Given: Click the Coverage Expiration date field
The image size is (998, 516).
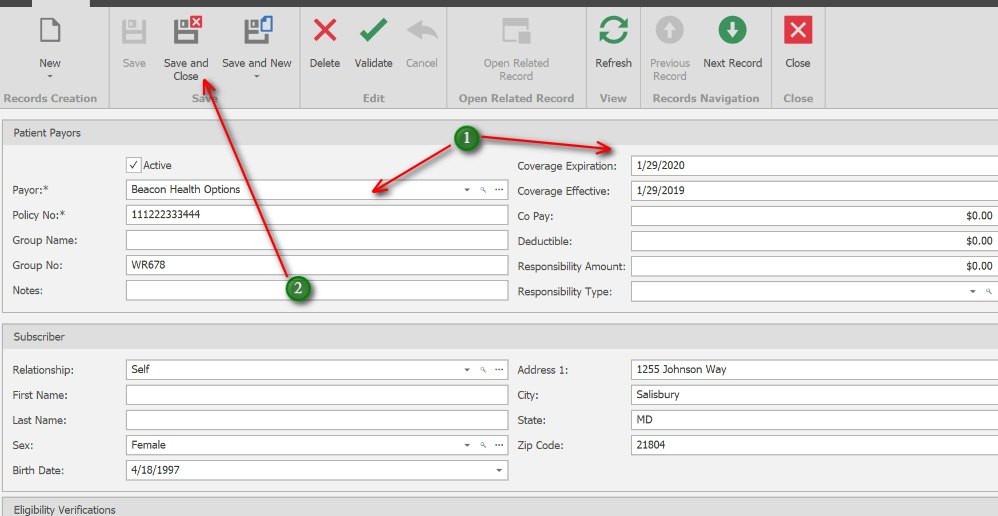Looking at the screenshot, I should click(813, 165).
